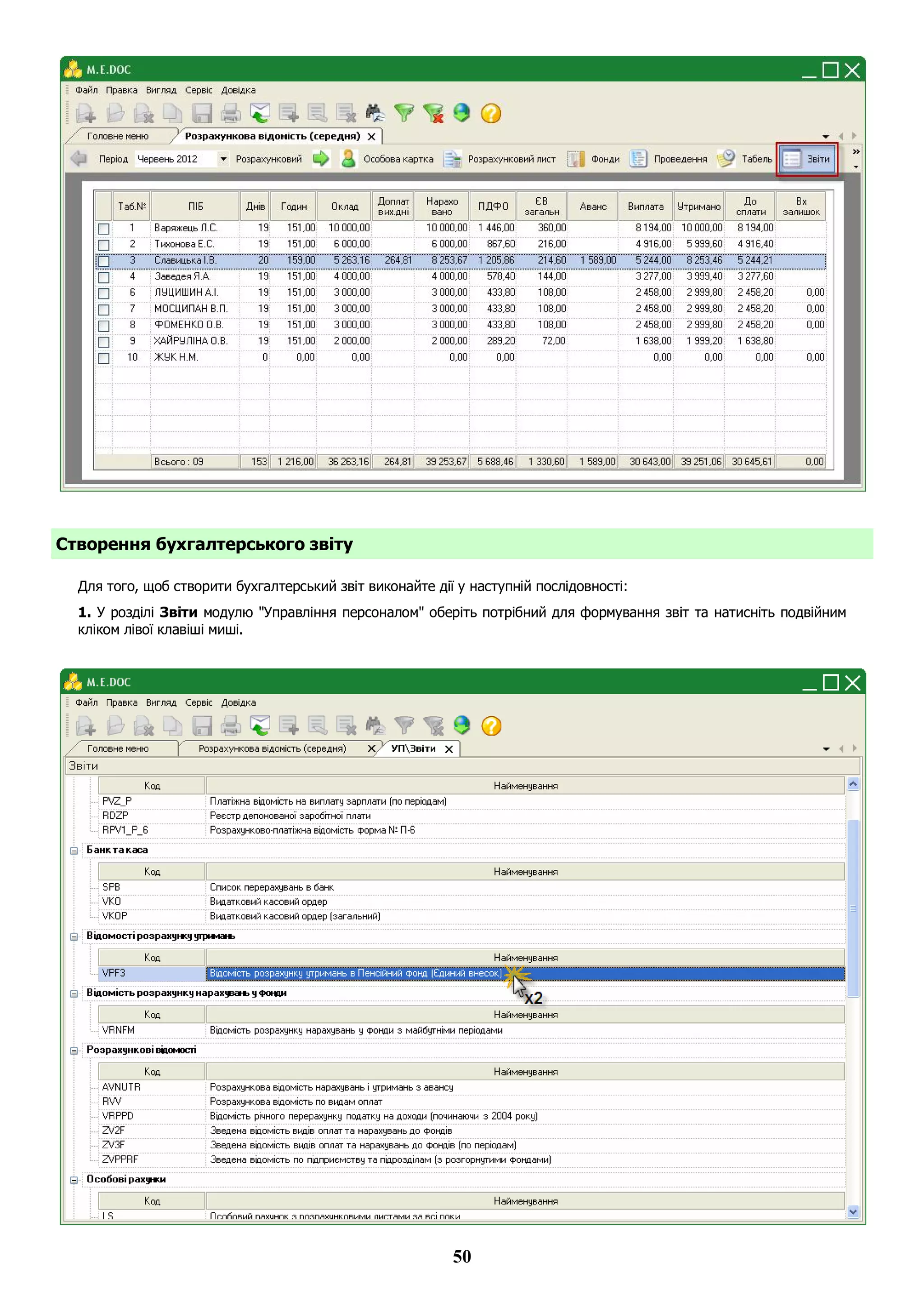Viewport: 924px width, 1308px height.
Task: Click the printer icon in the top toolbar
Action: pos(231,113)
